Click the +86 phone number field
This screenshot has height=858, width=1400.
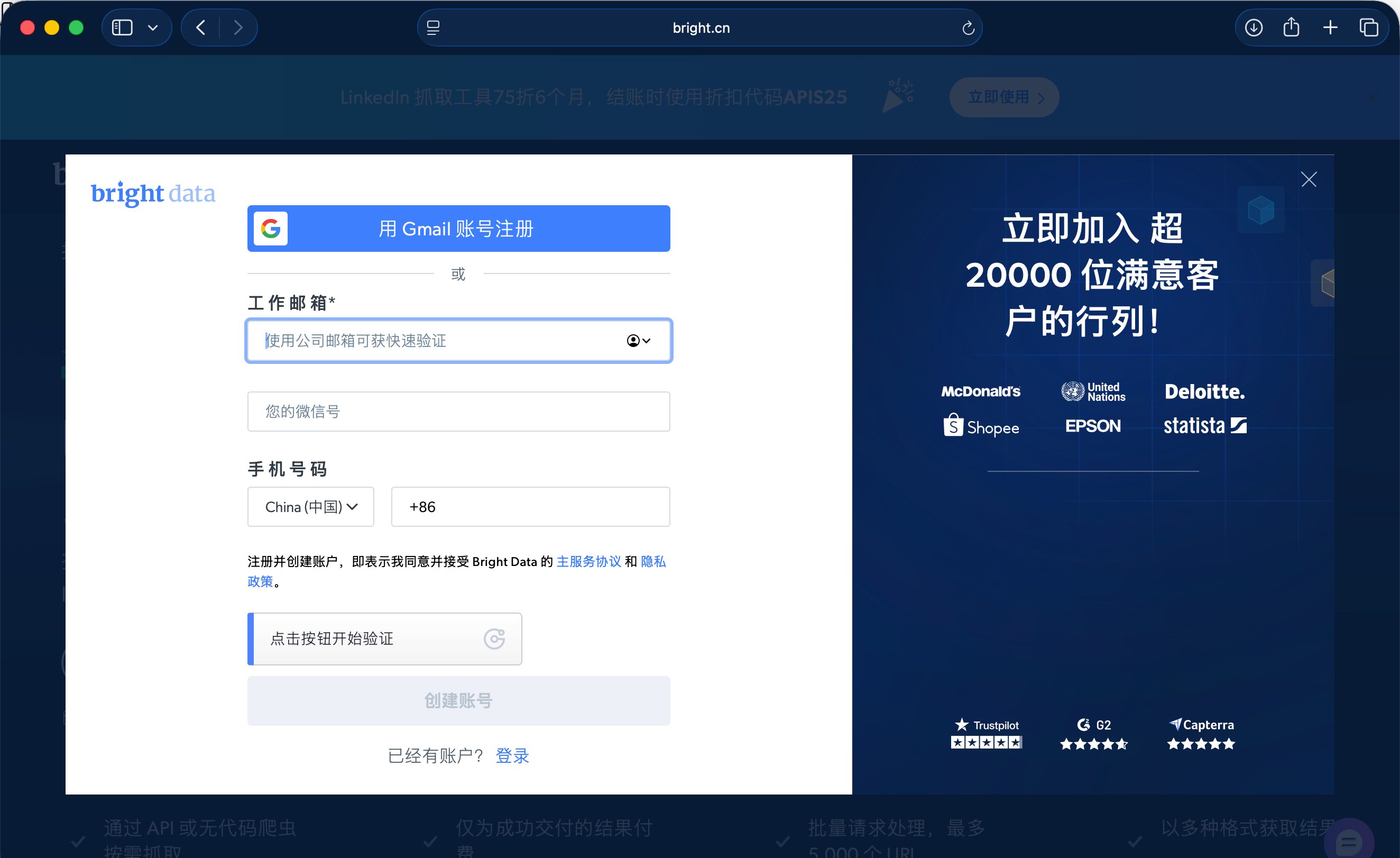(530, 507)
